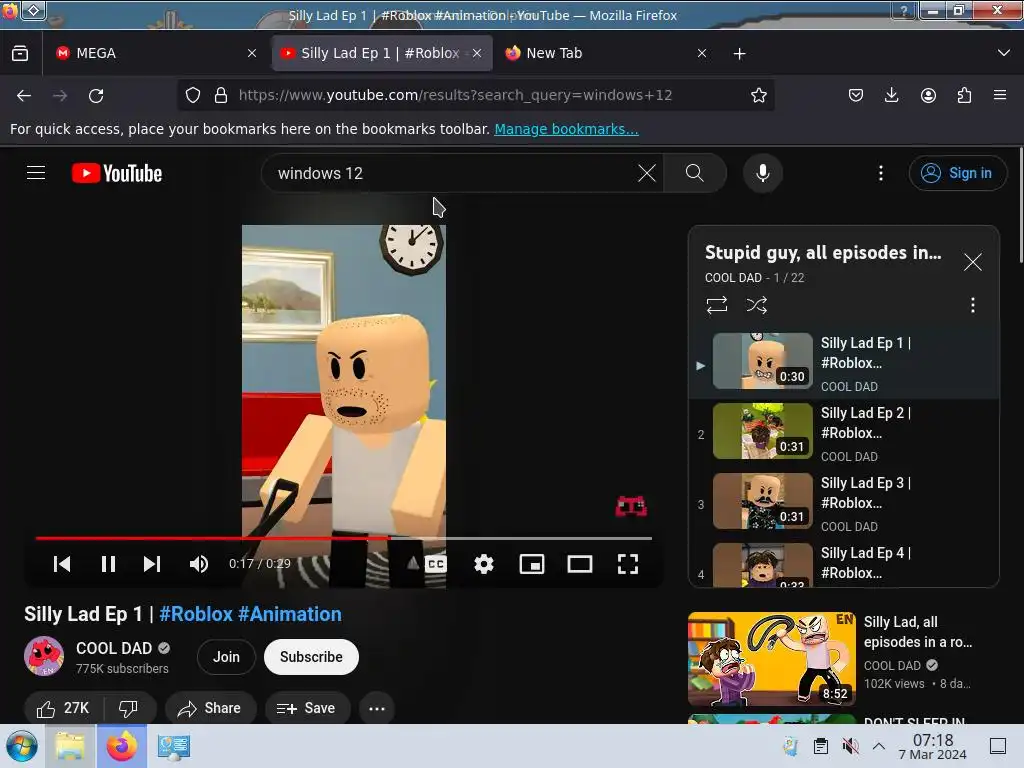1024x768 pixels.
Task: Sign in to YouTube
Action: point(957,173)
